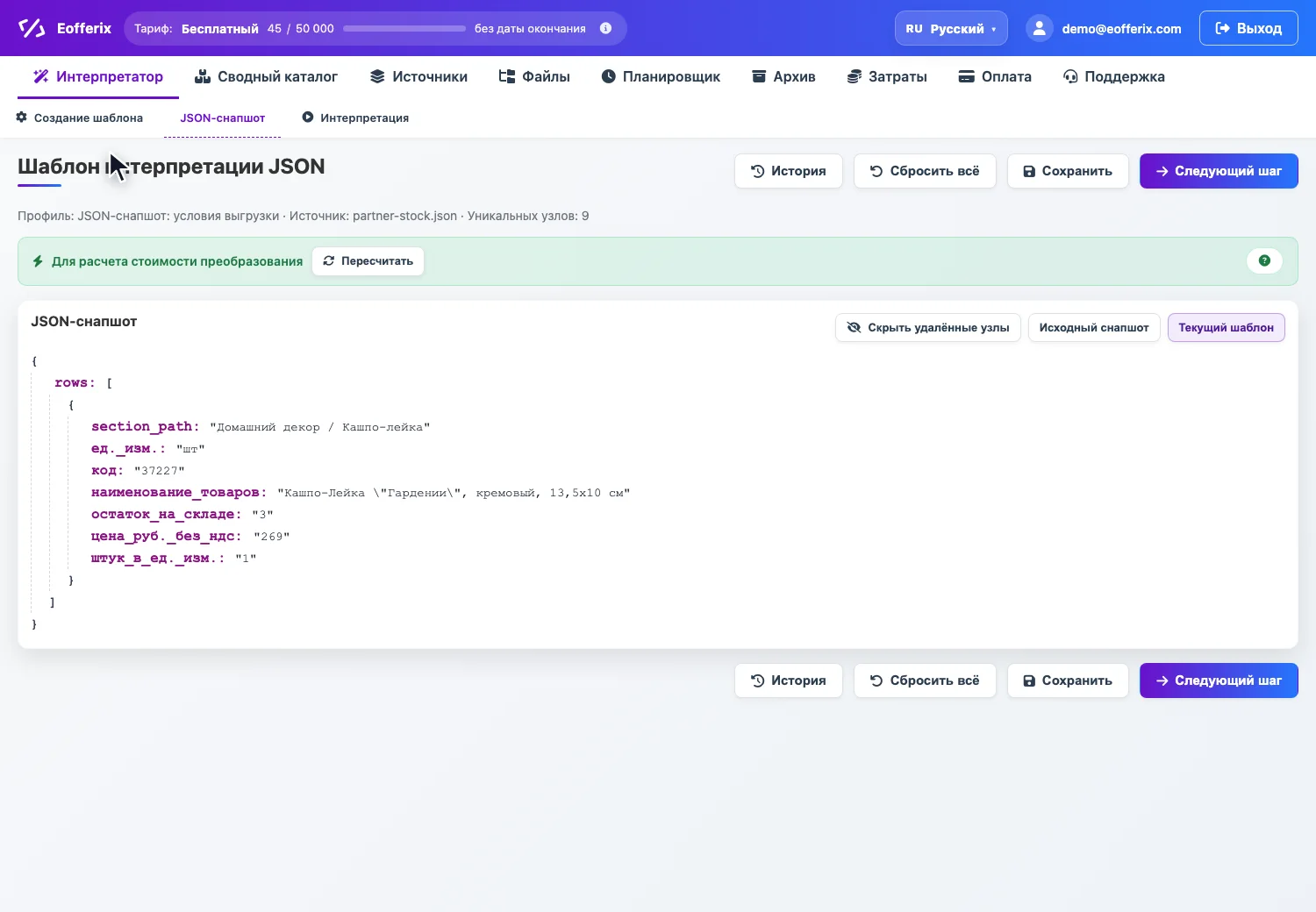Click the lightning bolt cost icon
This screenshot has height=912, width=1316.
pos(38,261)
